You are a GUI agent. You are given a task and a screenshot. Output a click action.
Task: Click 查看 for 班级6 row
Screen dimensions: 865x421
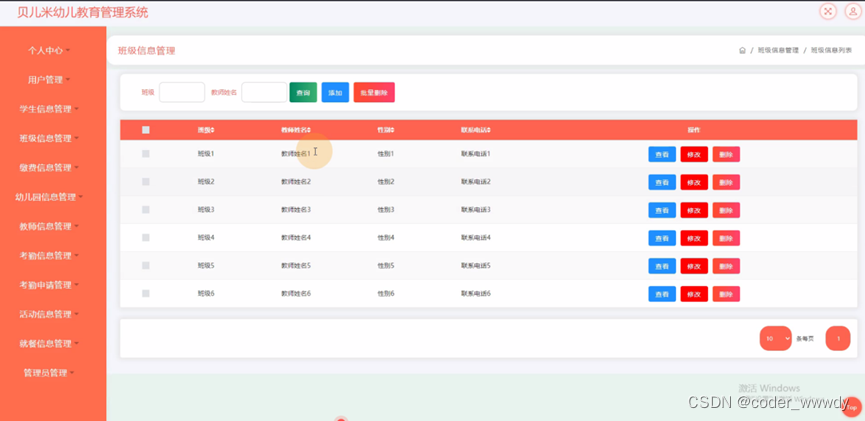click(x=662, y=294)
